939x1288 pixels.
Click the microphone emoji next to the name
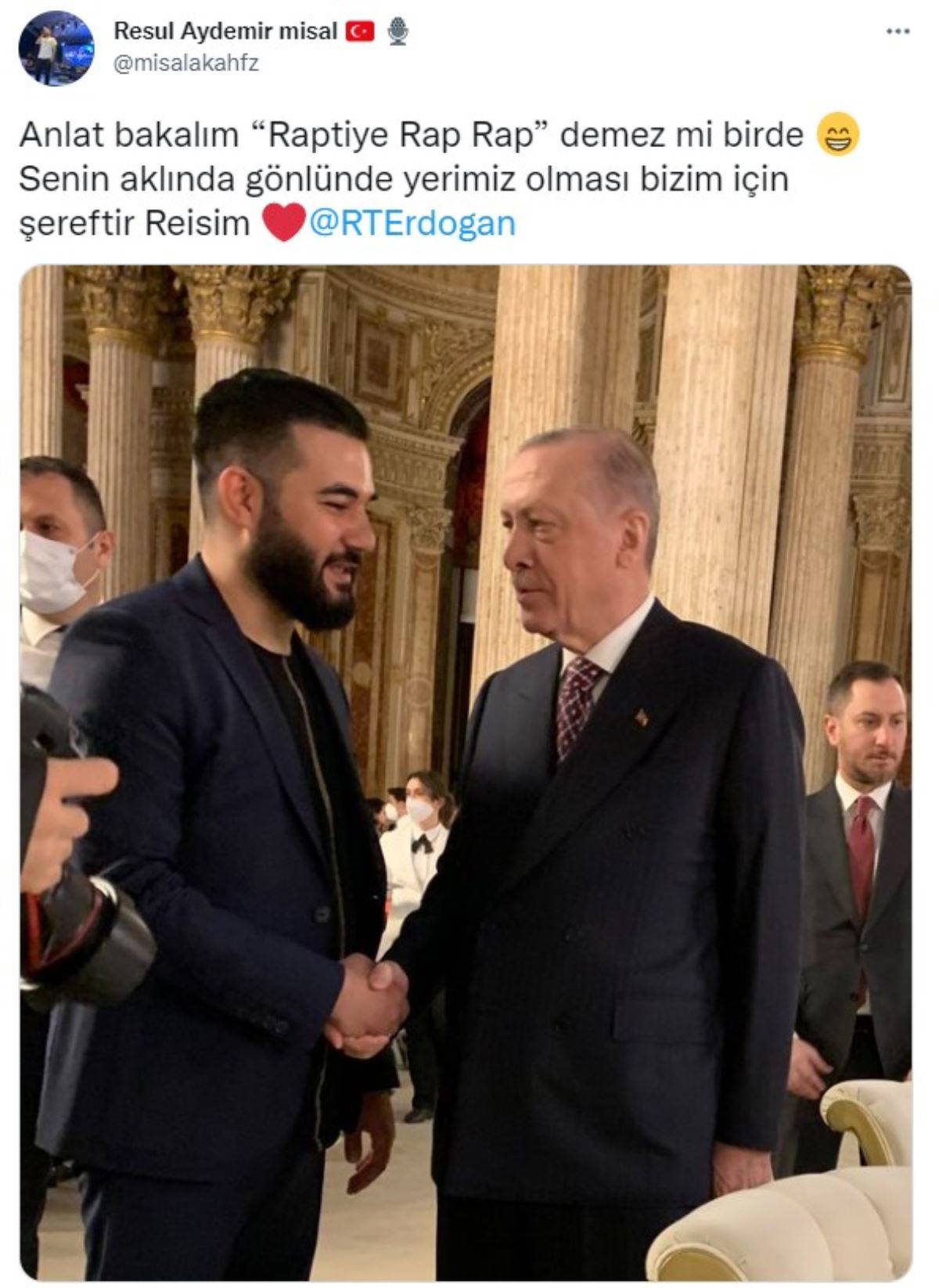click(398, 31)
